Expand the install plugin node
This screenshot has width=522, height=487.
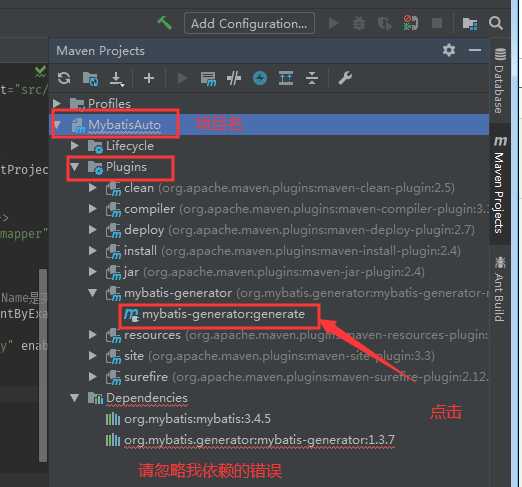pyautogui.click(x=93, y=251)
